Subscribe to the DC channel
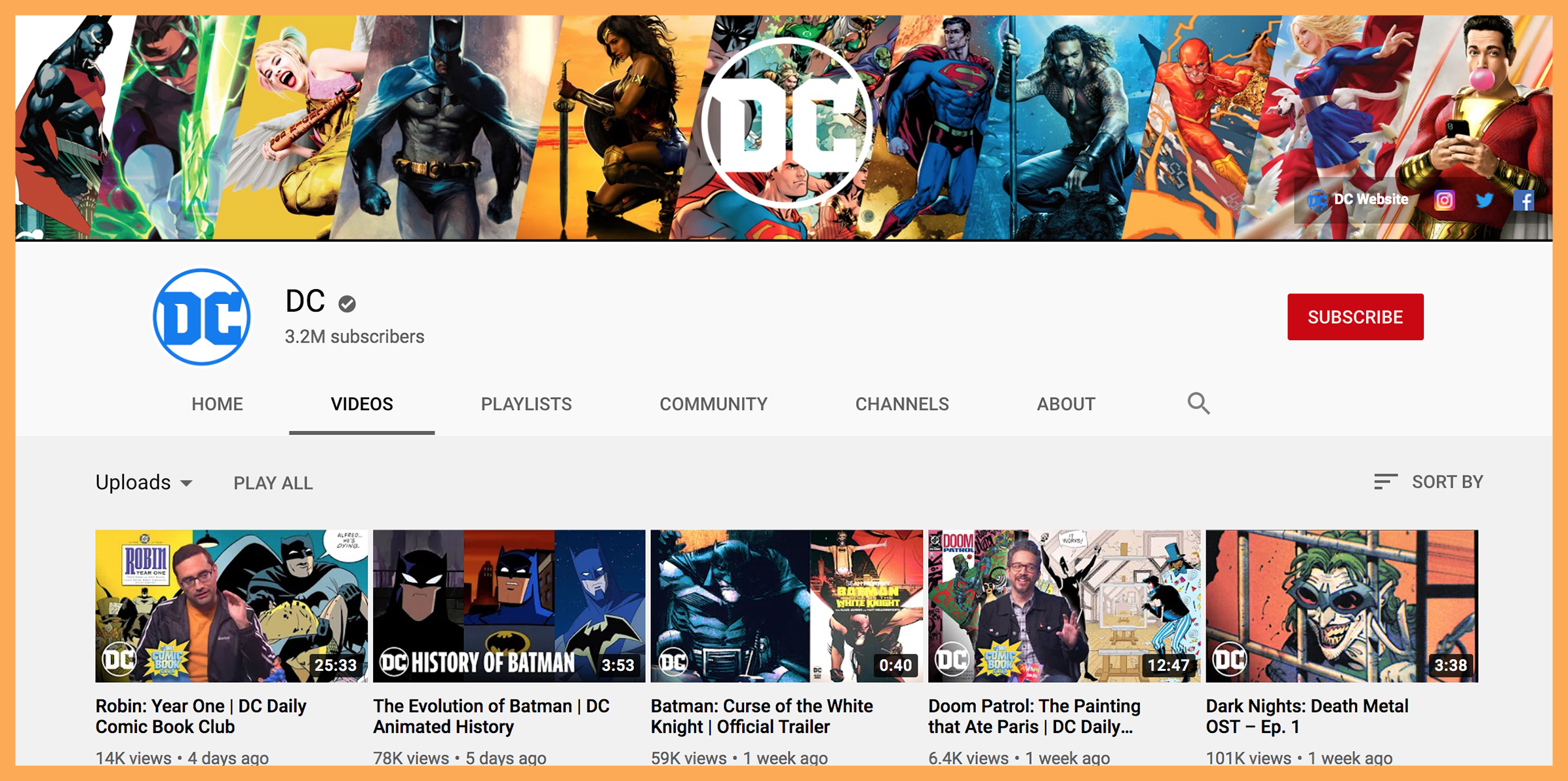 point(1355,317)
